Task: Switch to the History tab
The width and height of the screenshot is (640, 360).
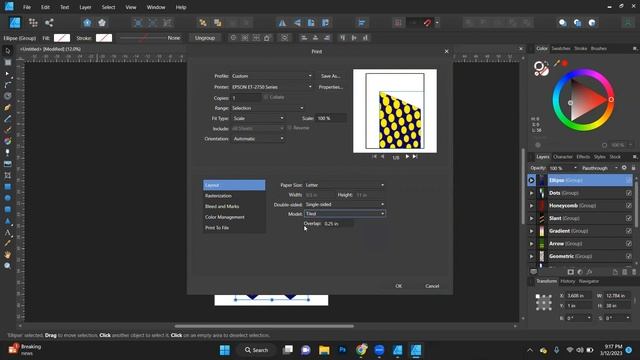Action: (567, 281)
